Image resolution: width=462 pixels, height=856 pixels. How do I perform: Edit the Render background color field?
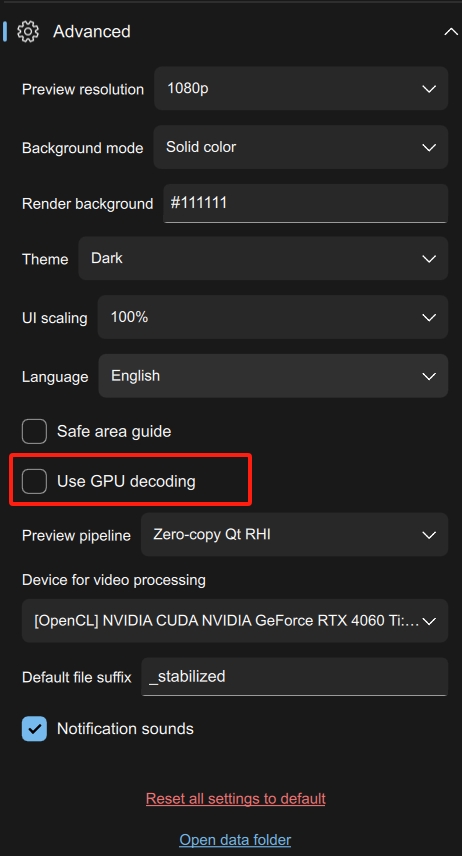pyautogui.click(x=305, y=203)
